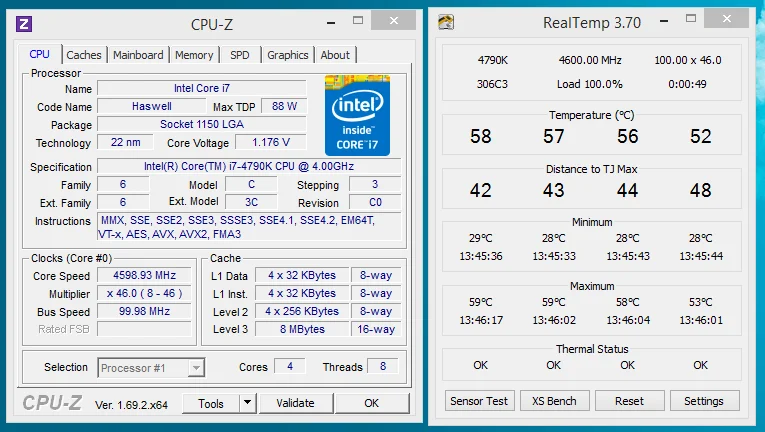The height and width of the screenshot is (432, 765).
Task: Maximize the RealTemp 3.70 window
Action: click(x=691, y=19)
